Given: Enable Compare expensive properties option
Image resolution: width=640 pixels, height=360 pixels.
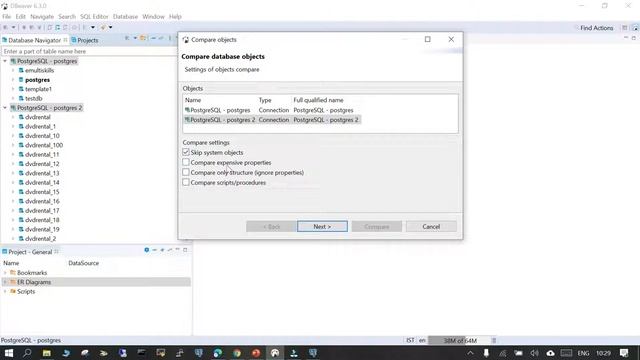Looking at the screenshot, I should [x=186, y=162].
